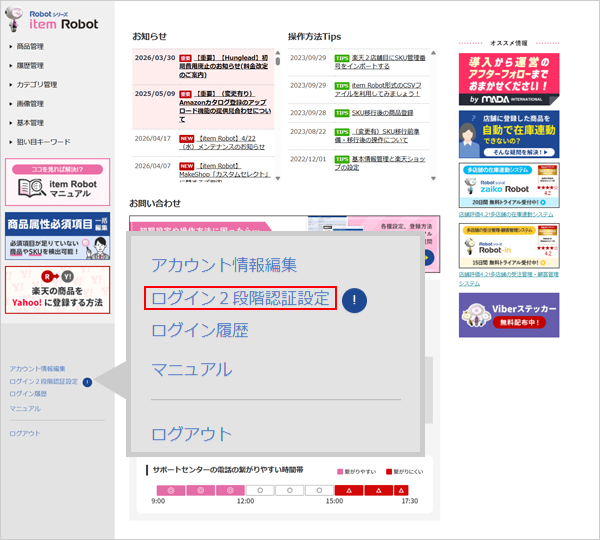
Task: Open tip SKU移行前準備・移行後の操作について
Action: click(377, 136)
